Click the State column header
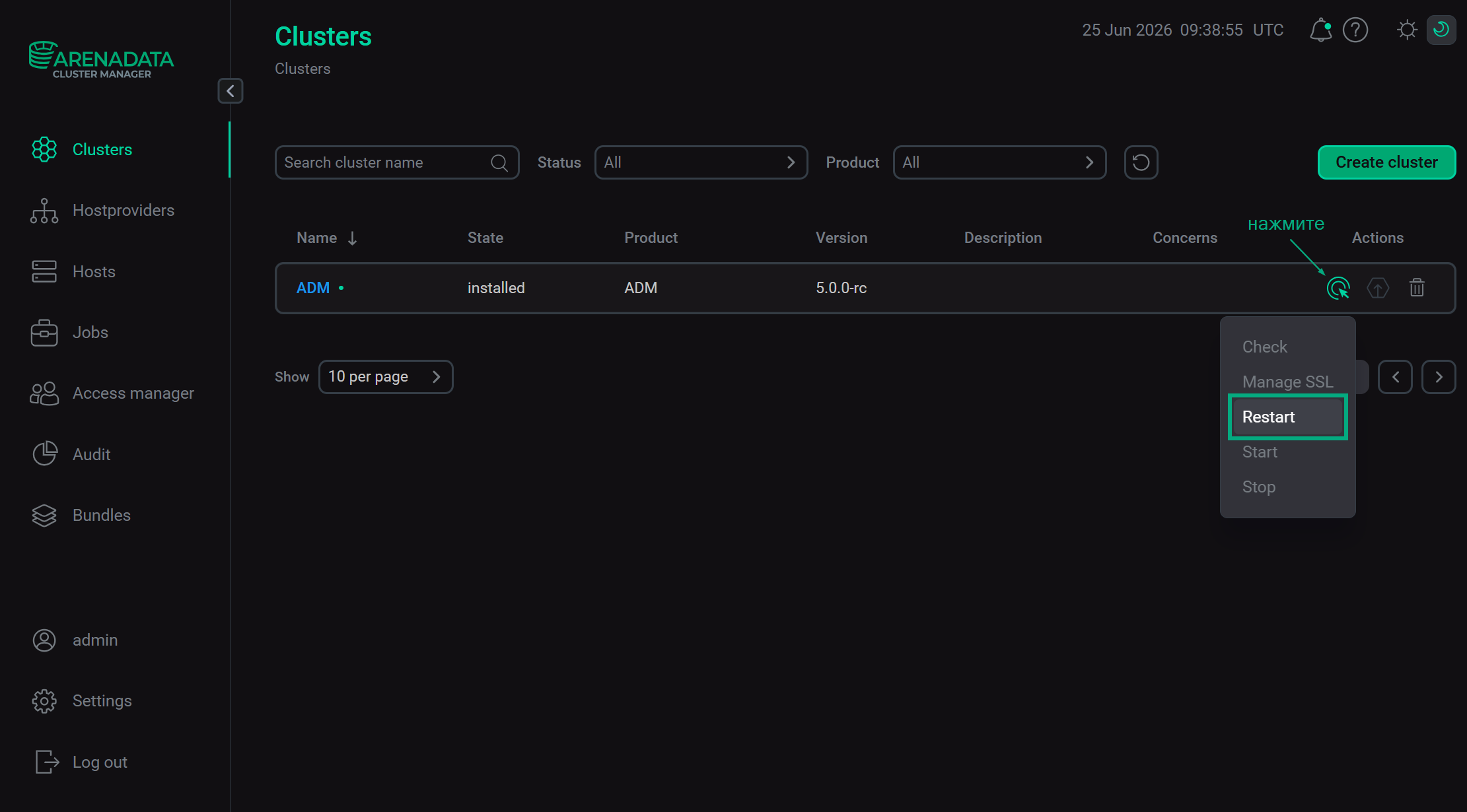 [485, 238]
